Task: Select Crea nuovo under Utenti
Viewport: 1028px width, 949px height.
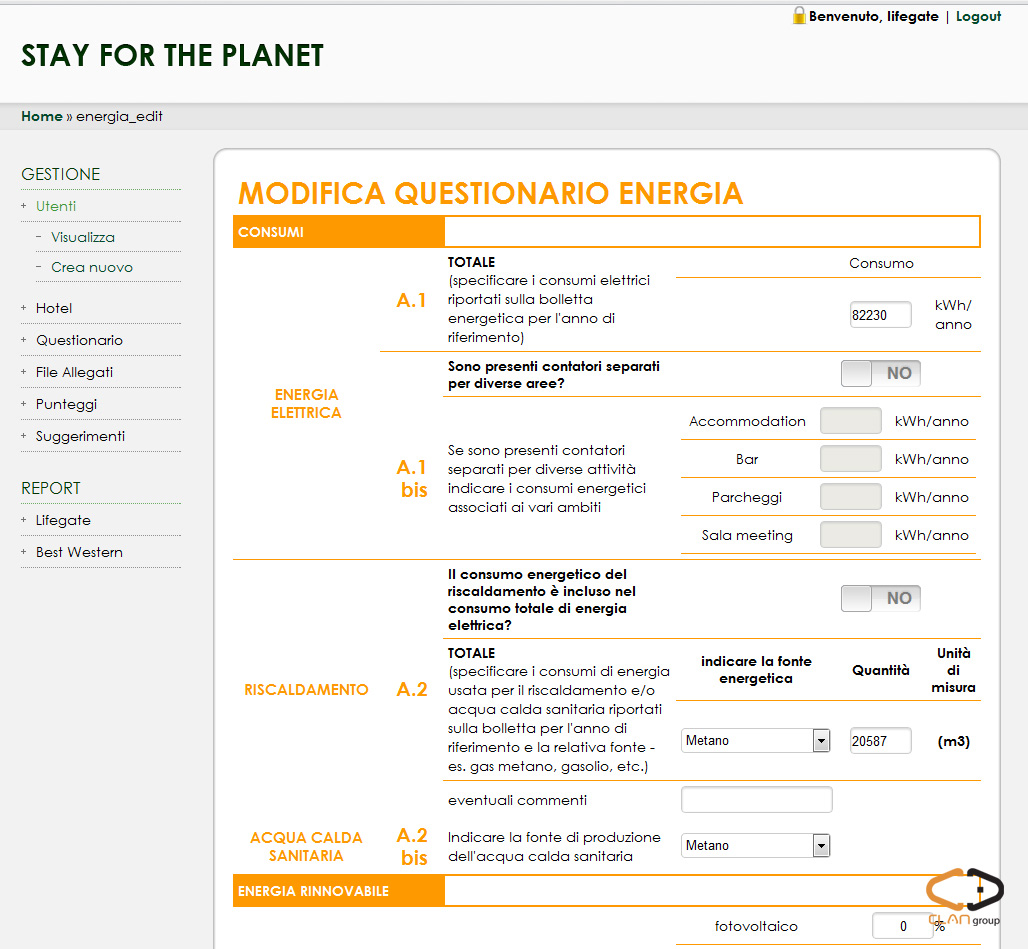Action: coord(92,267)
